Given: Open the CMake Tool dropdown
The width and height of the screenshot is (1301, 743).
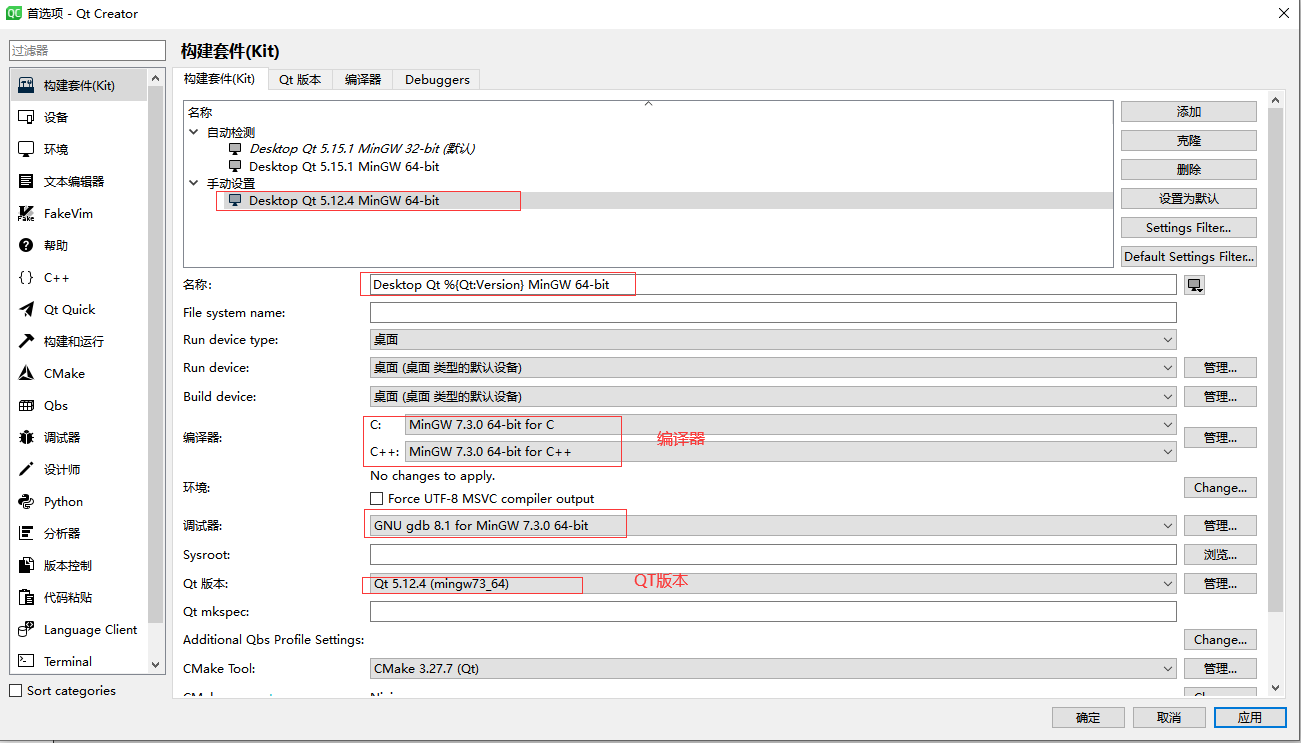Looking at the screenshot, I should coord(773,668).
